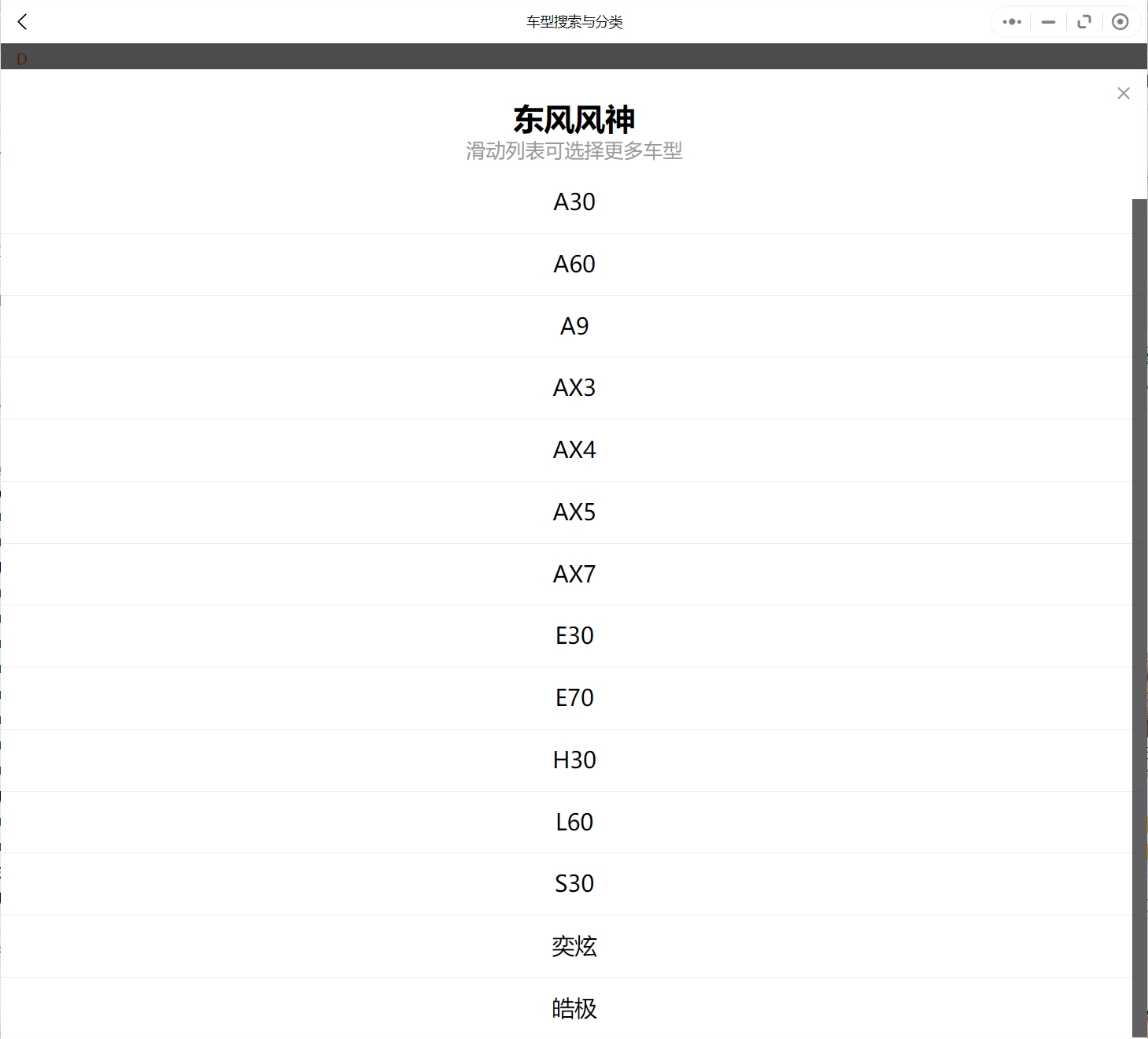Pick the AX7 model entry
The width and height of the screenshot is (1148, 1039).
pos(574,575)
